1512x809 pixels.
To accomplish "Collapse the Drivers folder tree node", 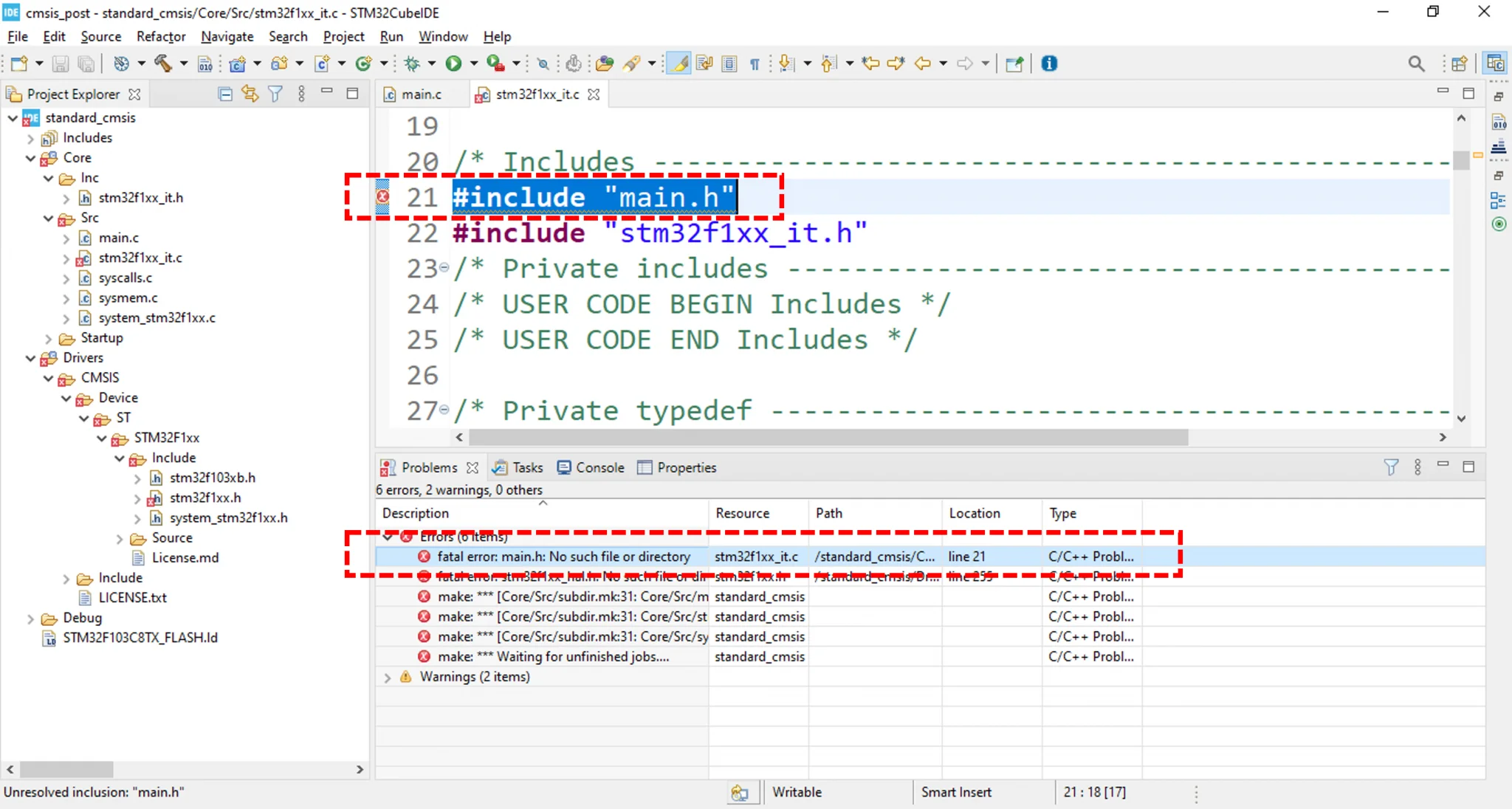I will pyautogui.click(x=30, y=358).
